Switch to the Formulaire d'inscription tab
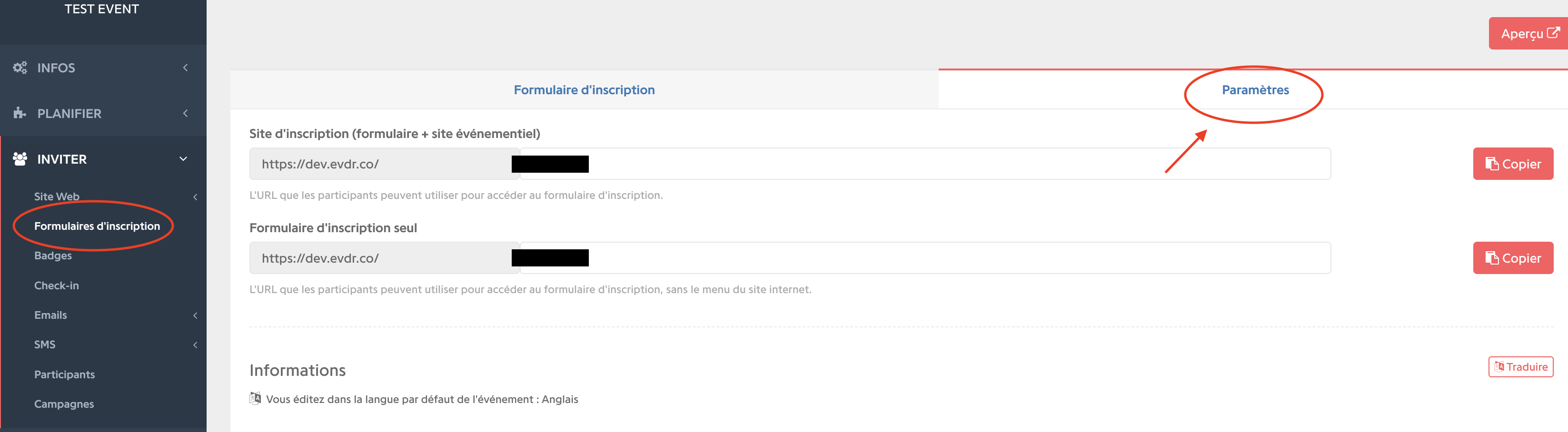This screenshot has height=432, width=1568. click(584, 90)
